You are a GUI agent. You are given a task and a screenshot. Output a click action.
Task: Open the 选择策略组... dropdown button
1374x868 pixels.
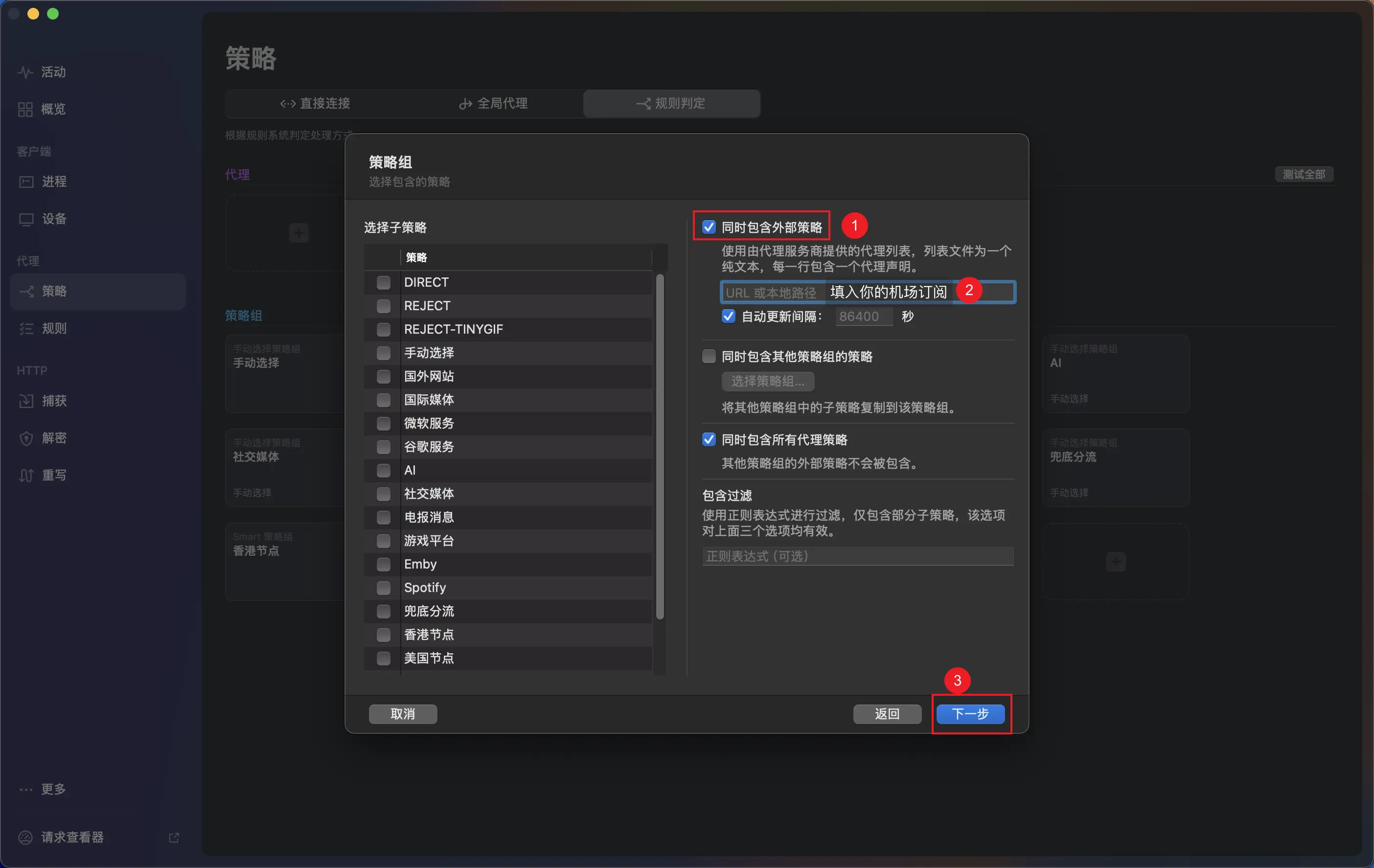click(x=767, y=381)
